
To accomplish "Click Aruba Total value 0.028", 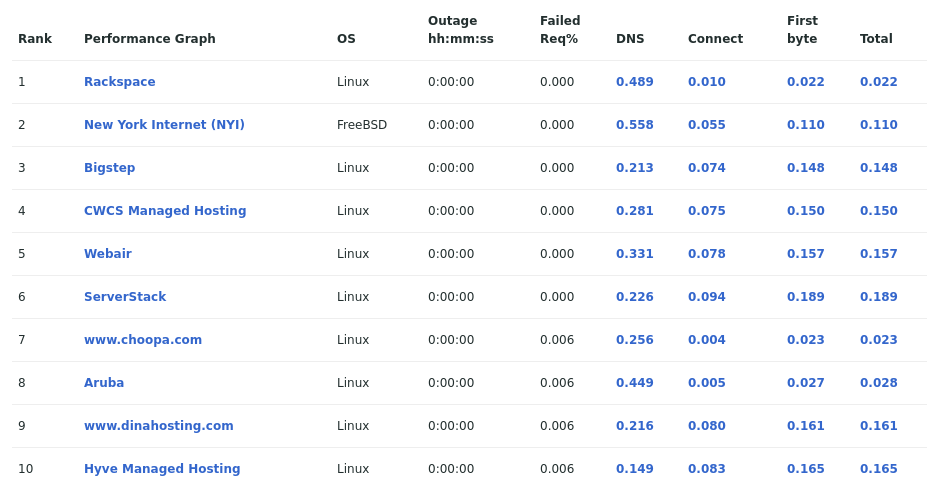I will point(879,383).
